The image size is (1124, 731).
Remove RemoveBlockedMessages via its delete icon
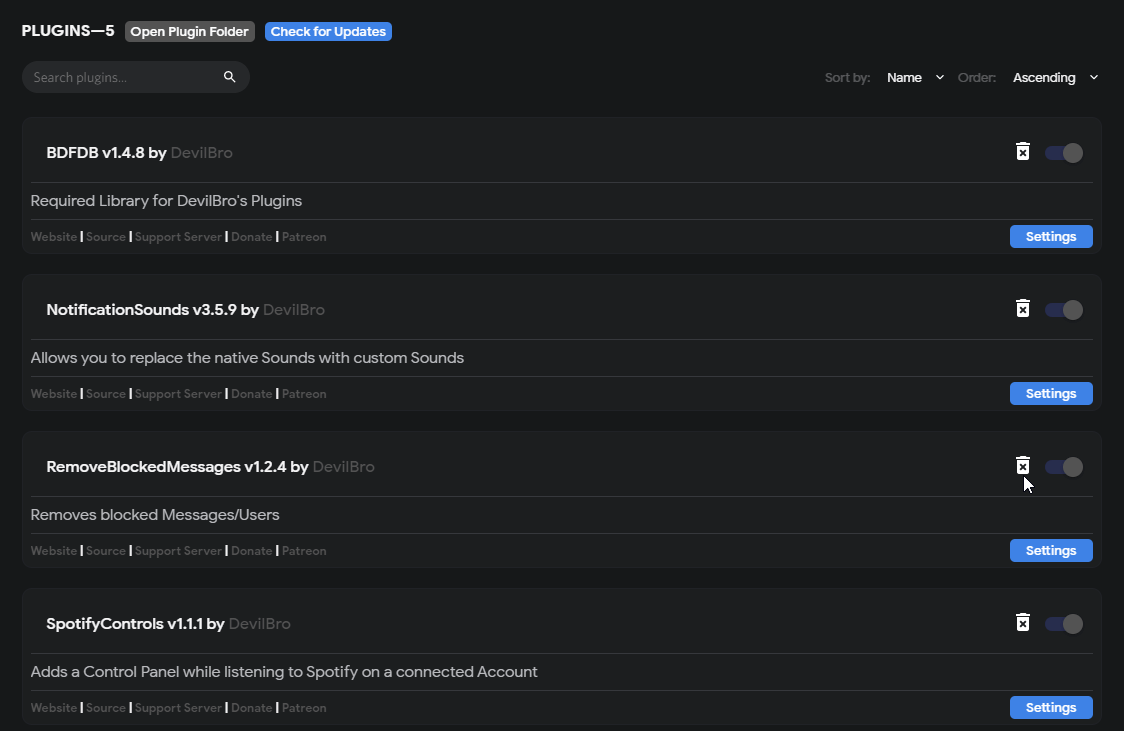pyautogui.click(x=1022, y=465)
